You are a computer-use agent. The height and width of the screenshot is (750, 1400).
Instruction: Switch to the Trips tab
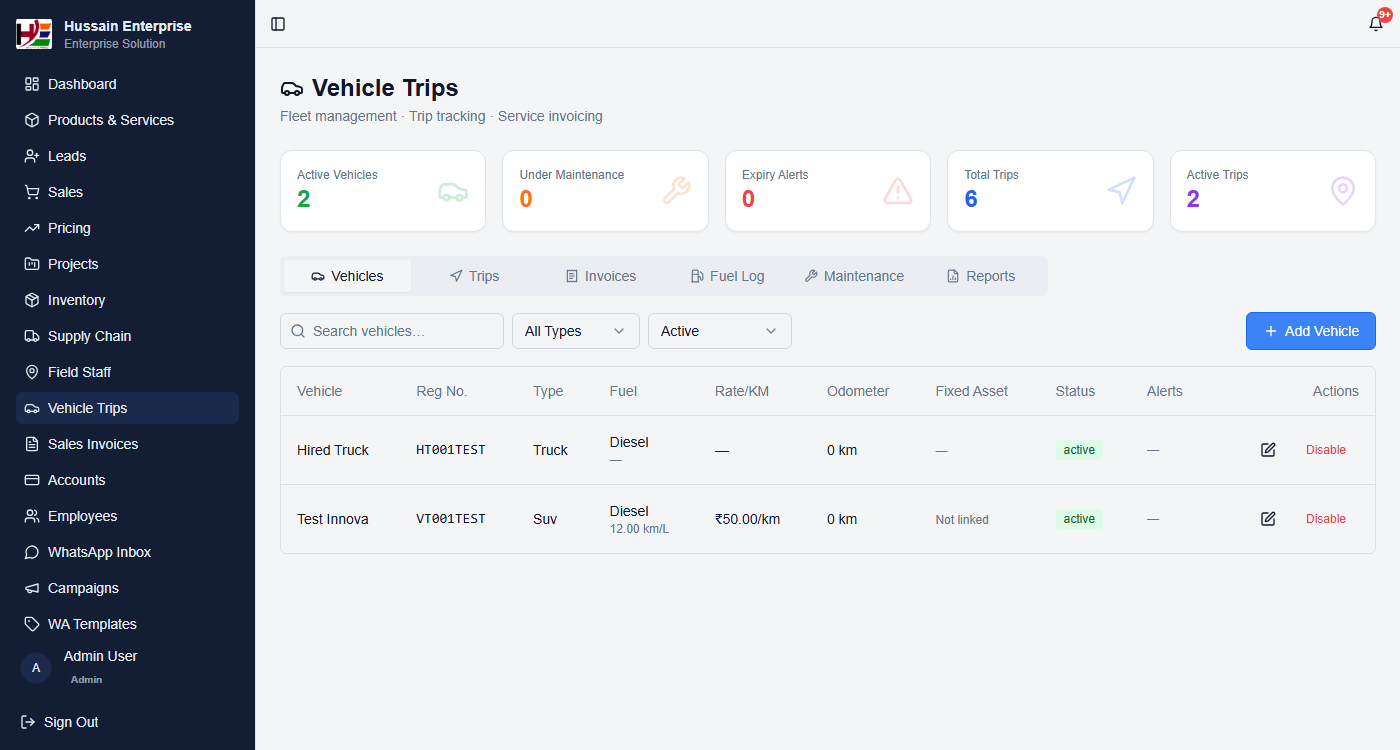click(x=474, y=276)
